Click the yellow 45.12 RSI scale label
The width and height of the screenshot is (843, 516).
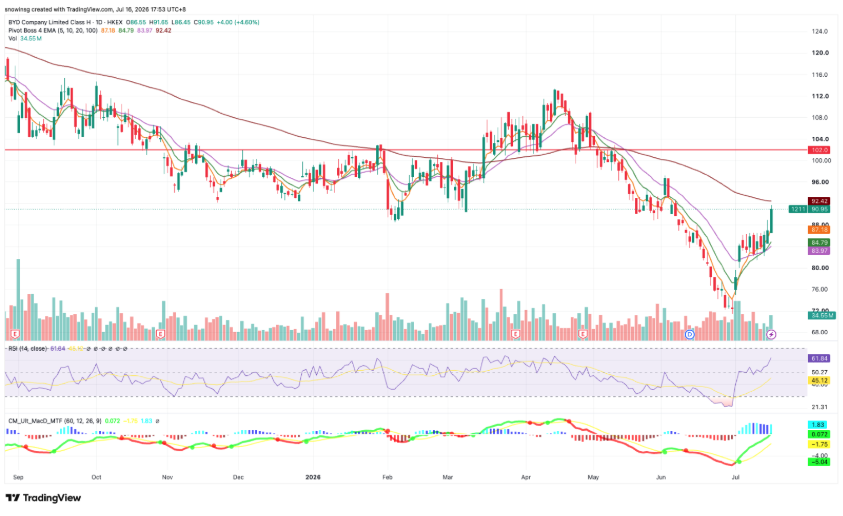tap(819, 380)
